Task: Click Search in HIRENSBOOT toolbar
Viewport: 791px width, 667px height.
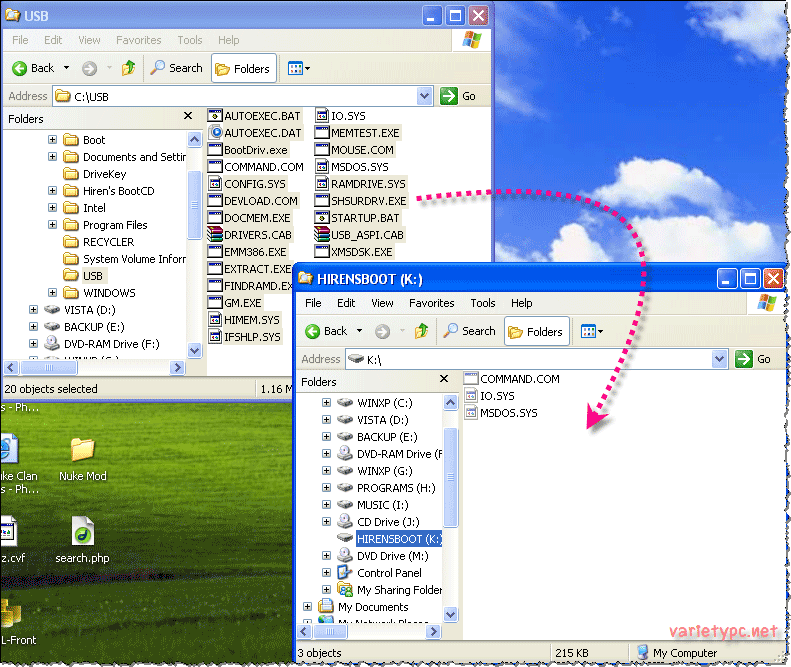Action: pyautogui.click(x=470, y=331)
